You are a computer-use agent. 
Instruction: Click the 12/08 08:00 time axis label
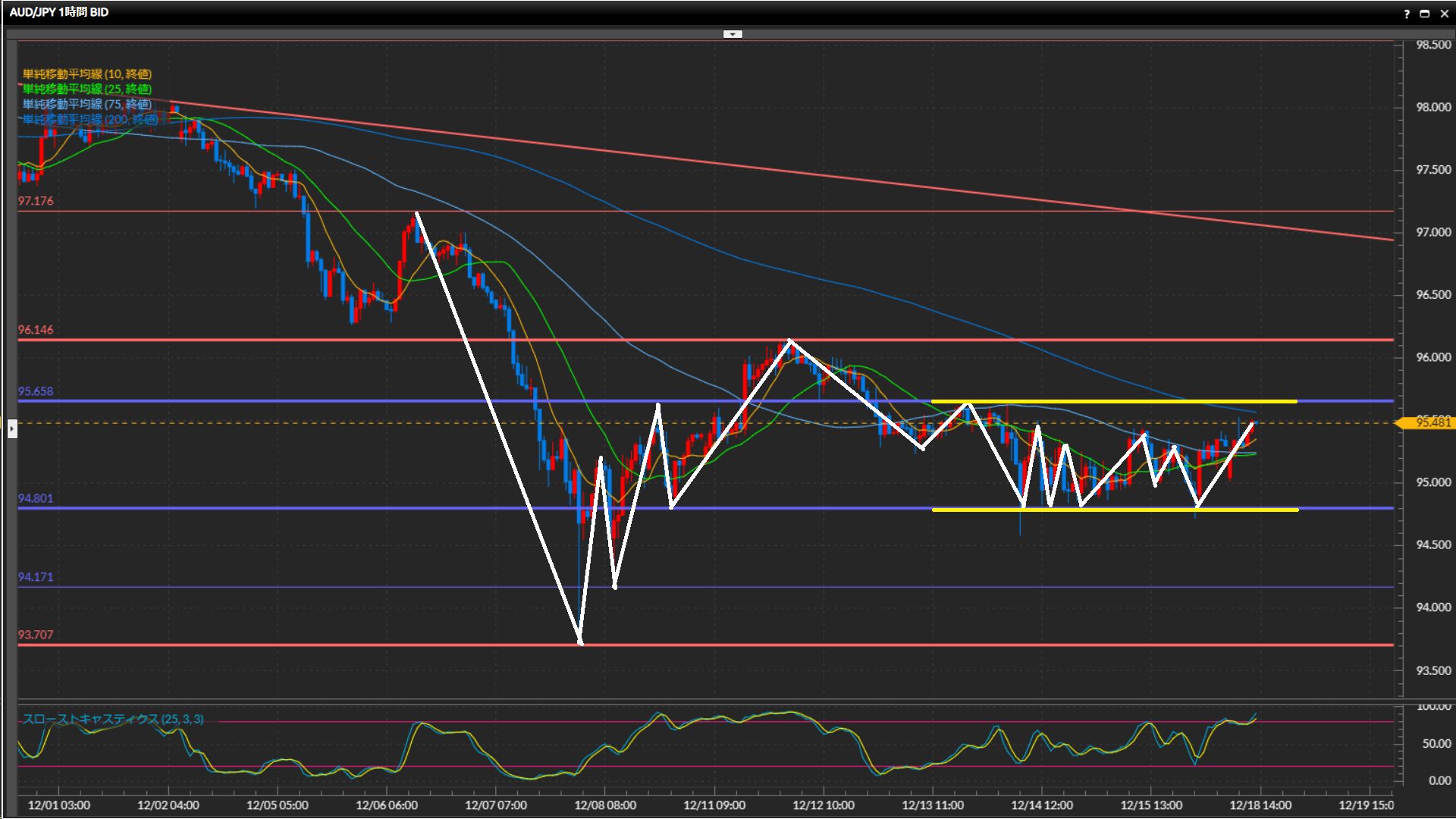(x=604, y=805)
